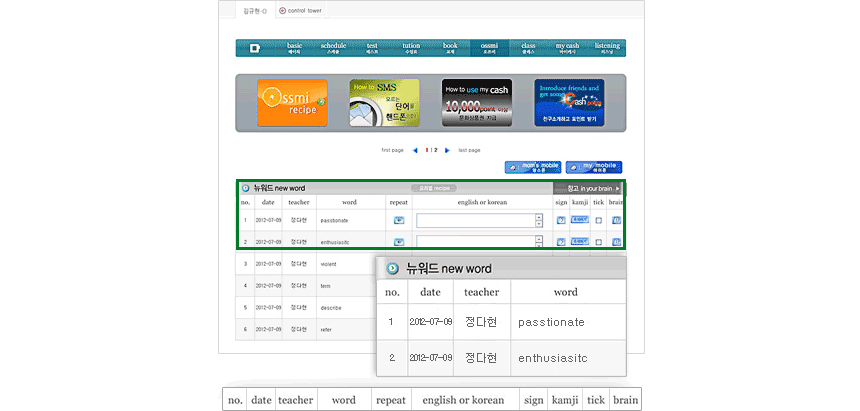Go to page 2 in pagination

tap(435, 150)
